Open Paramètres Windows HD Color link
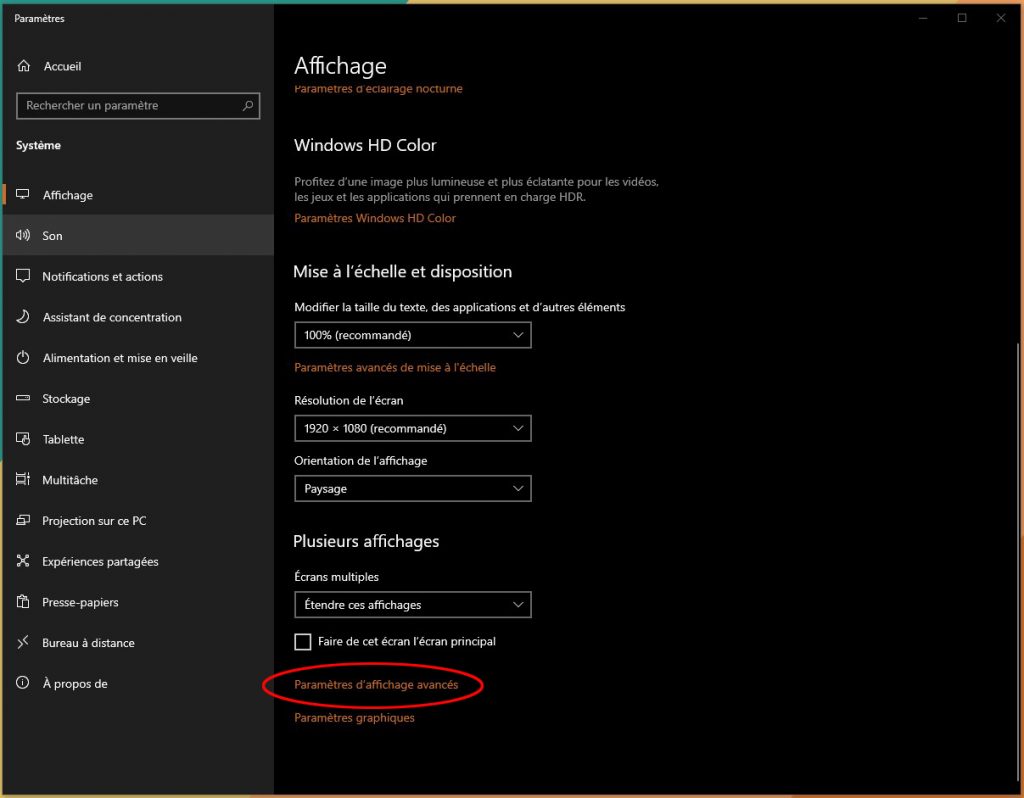The image size is (1024, 798). tap(375, 218)
